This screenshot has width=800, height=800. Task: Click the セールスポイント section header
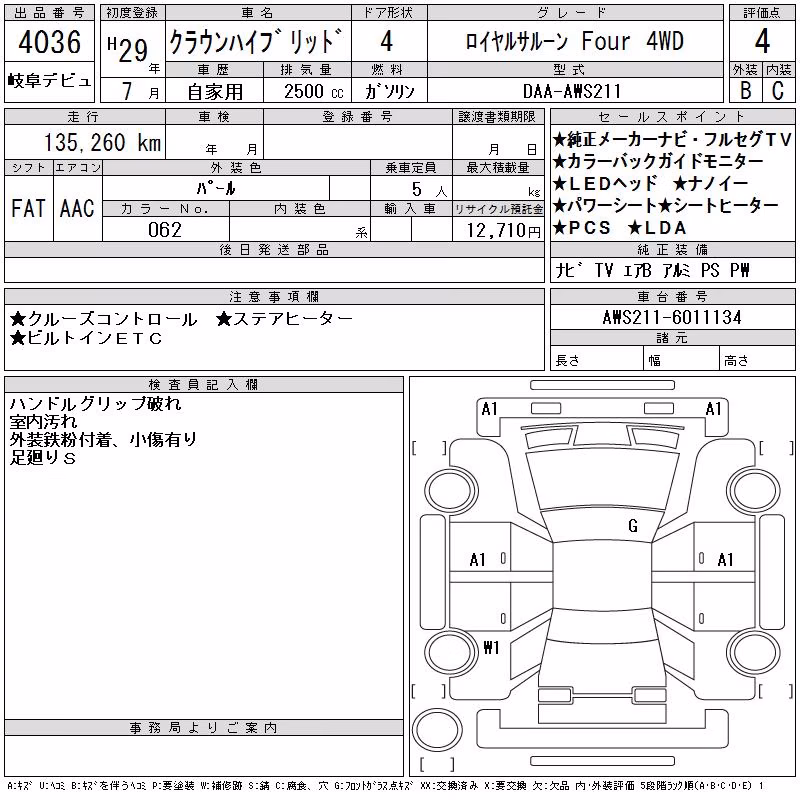(x=672, y=116)
